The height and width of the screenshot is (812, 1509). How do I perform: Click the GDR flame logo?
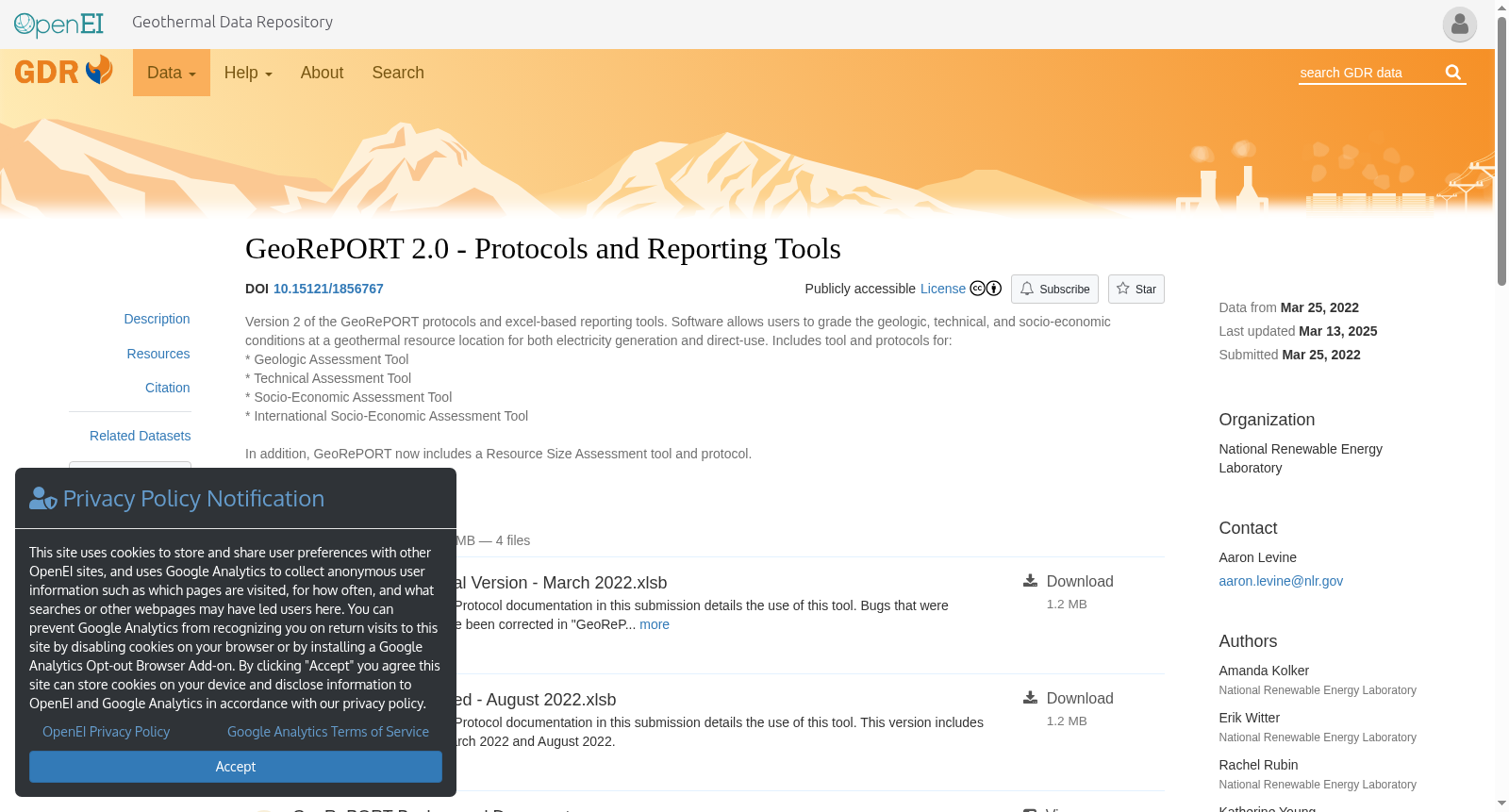click(63, 71)
